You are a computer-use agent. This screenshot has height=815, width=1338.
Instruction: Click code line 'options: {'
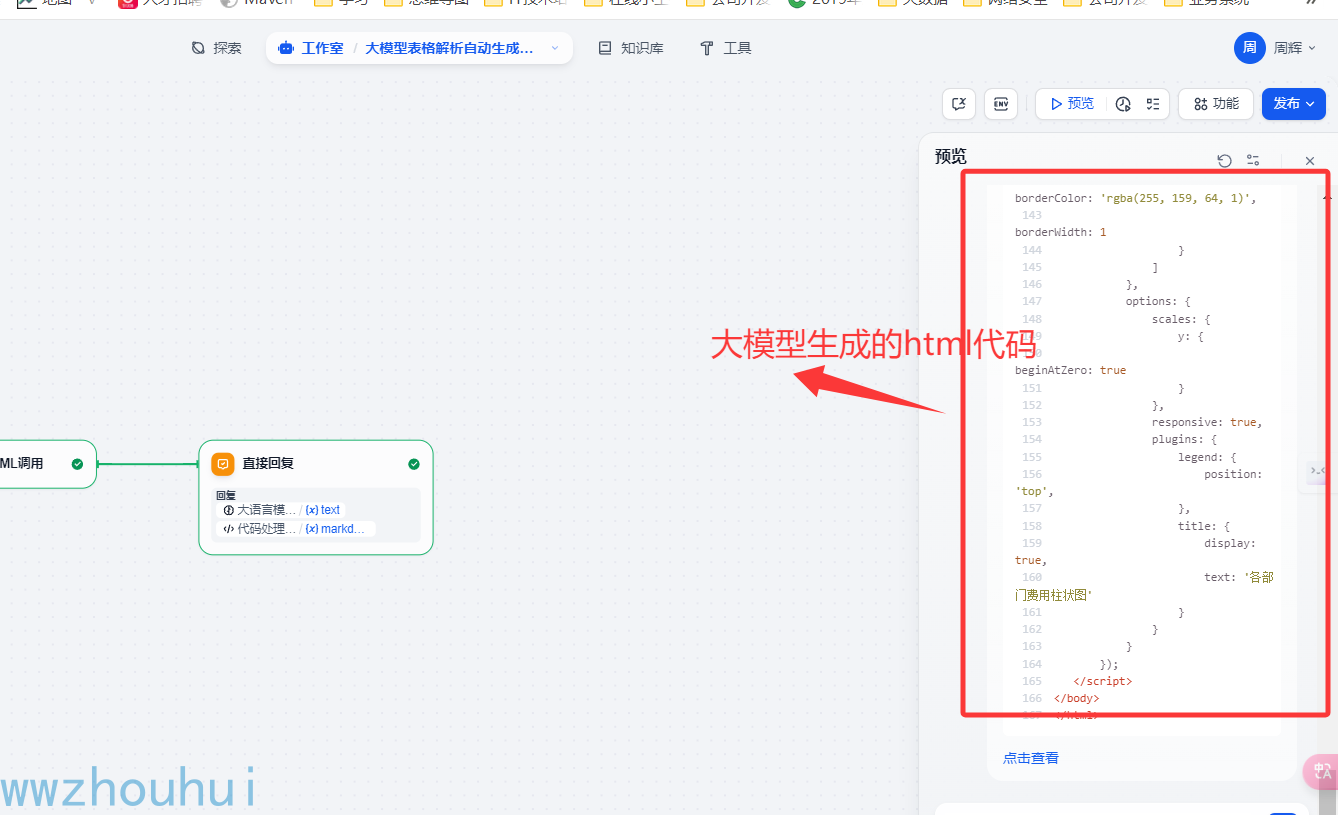pyautogui.click(x=1158, y=301)
